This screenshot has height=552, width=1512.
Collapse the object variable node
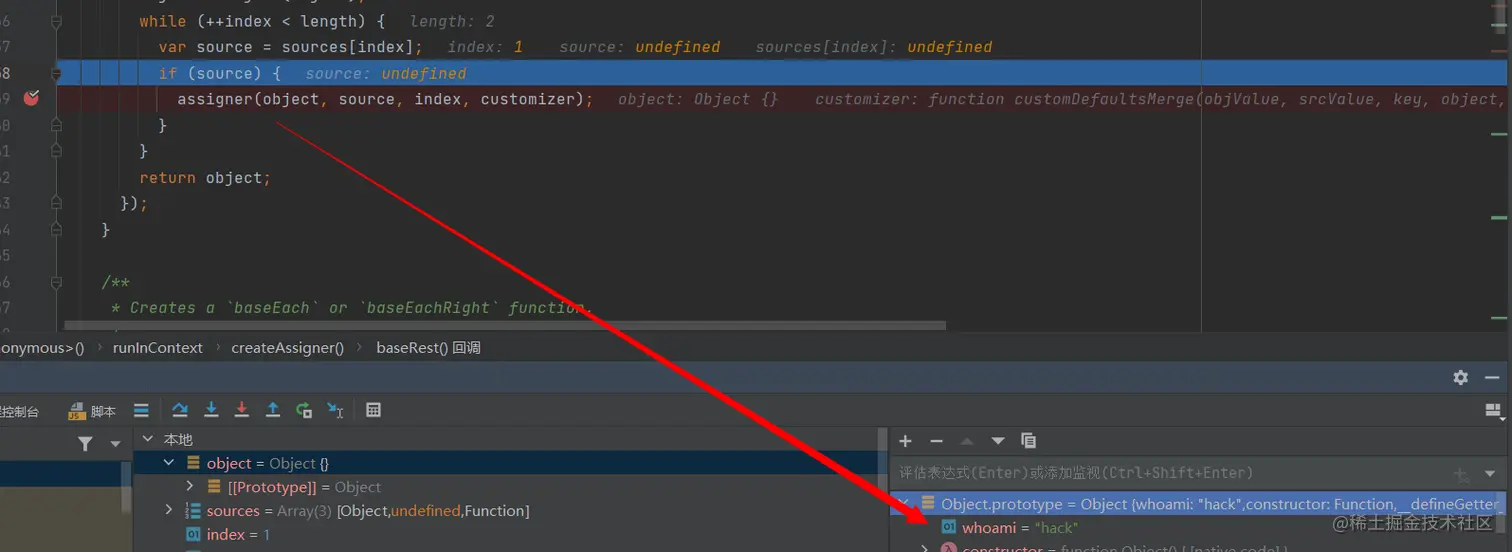[x=168, y=463]
